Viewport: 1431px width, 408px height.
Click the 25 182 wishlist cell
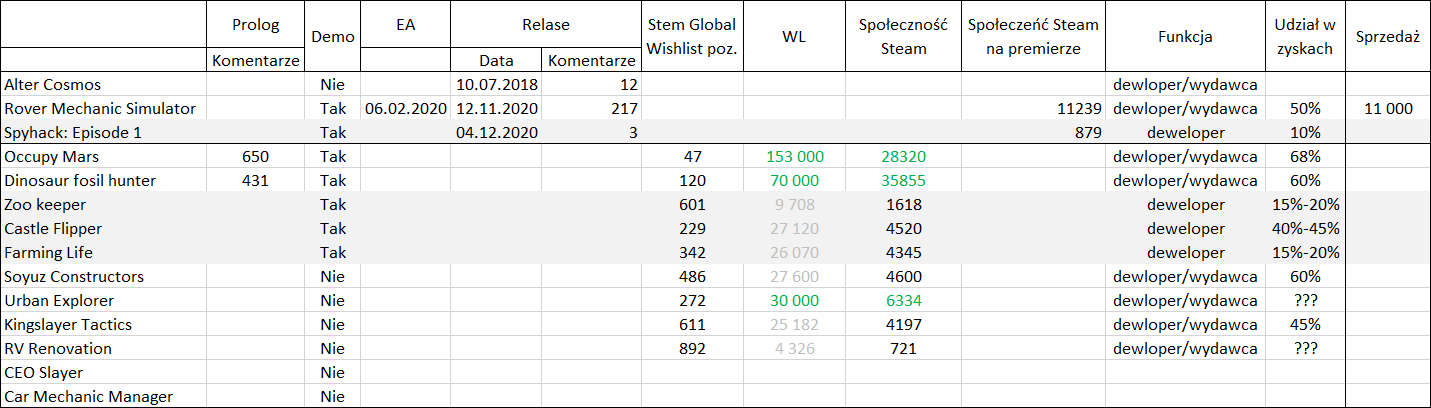point(794,325)
